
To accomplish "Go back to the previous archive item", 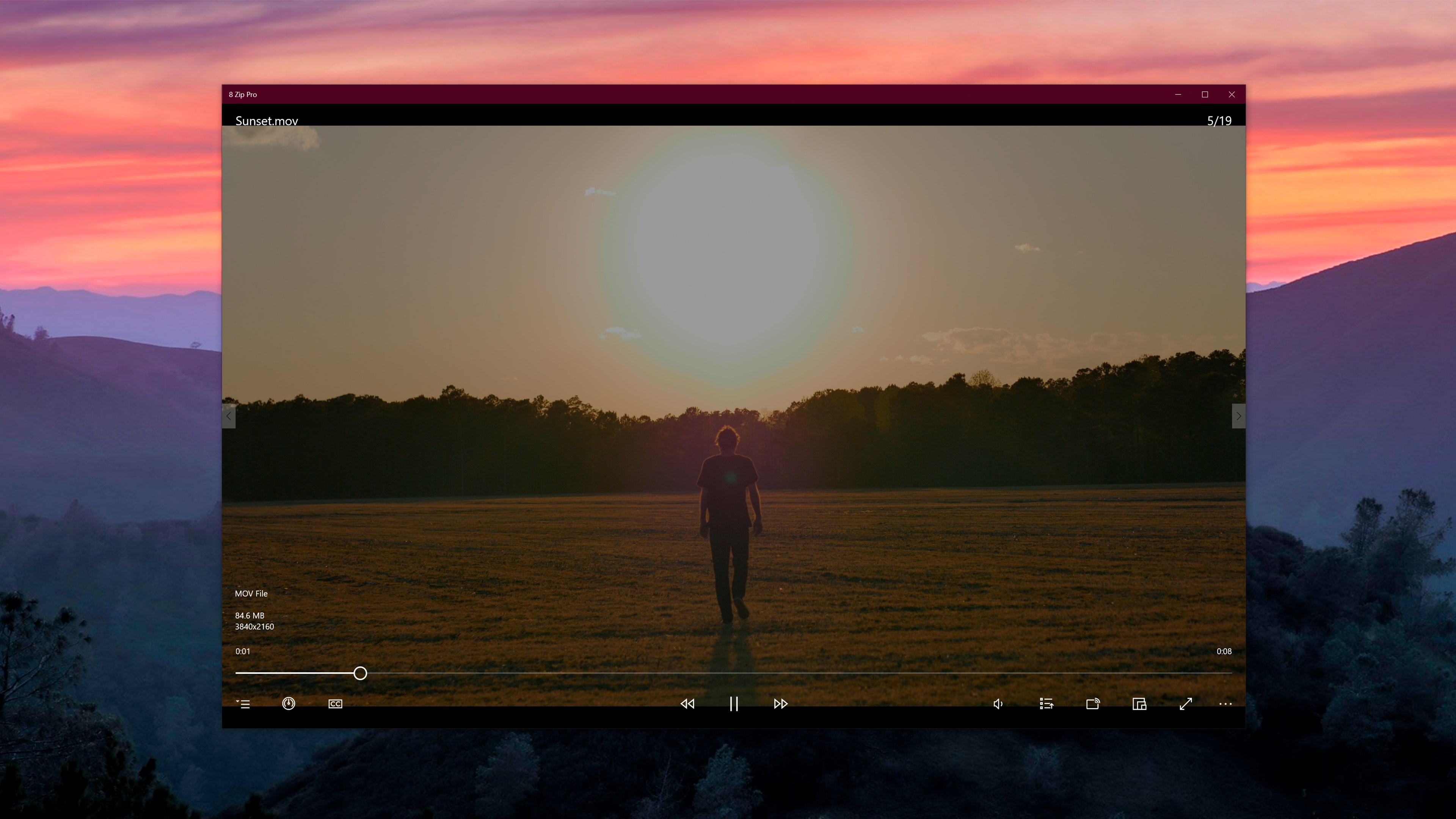I will (x=228, y=417).
